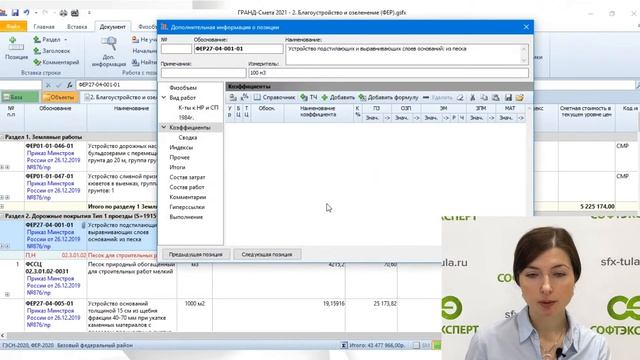Click Добавить to add a coefficient
The height and width of the screenshot is (360, 640).
[x=338, y=98]
